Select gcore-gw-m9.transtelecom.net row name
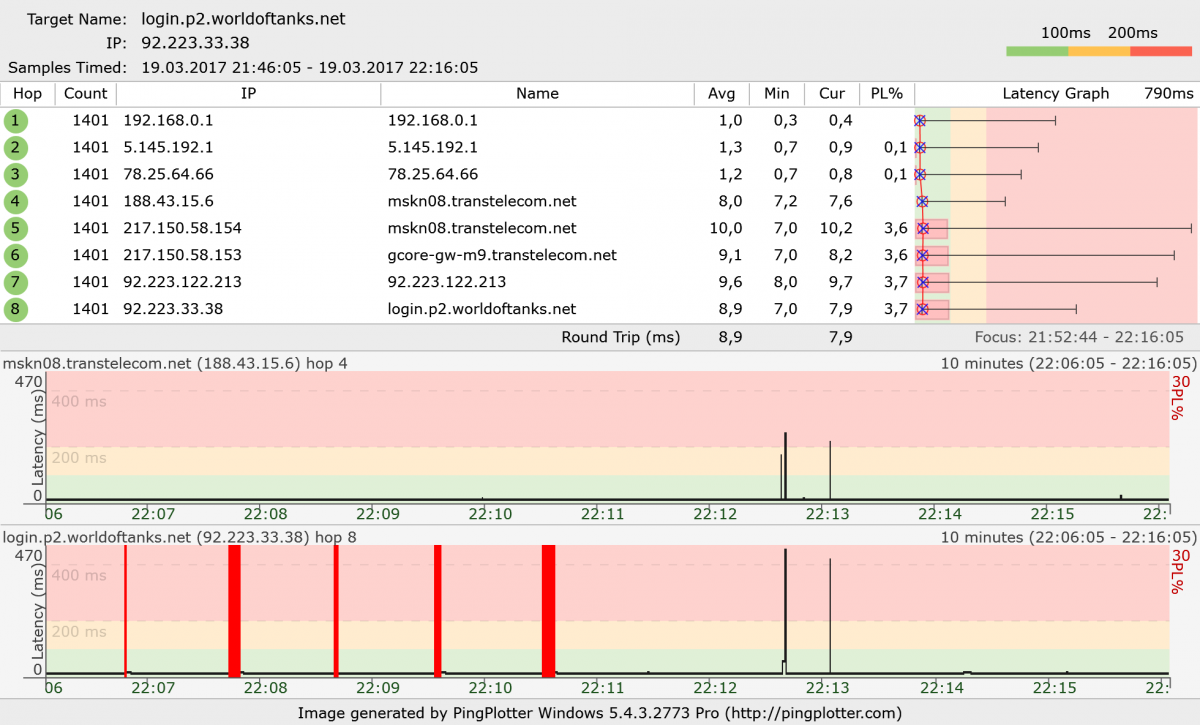The height and width of the screenshot is (725, 1200). pos(502,256)
